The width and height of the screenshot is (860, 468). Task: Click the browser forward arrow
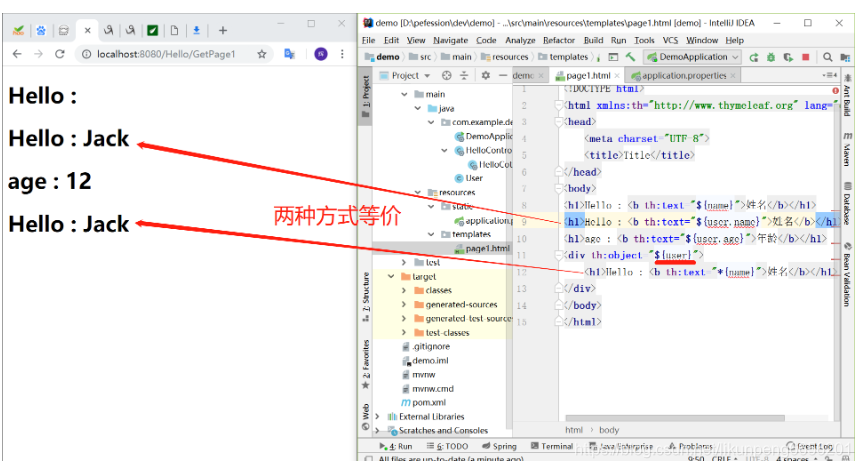coord(38,54)
